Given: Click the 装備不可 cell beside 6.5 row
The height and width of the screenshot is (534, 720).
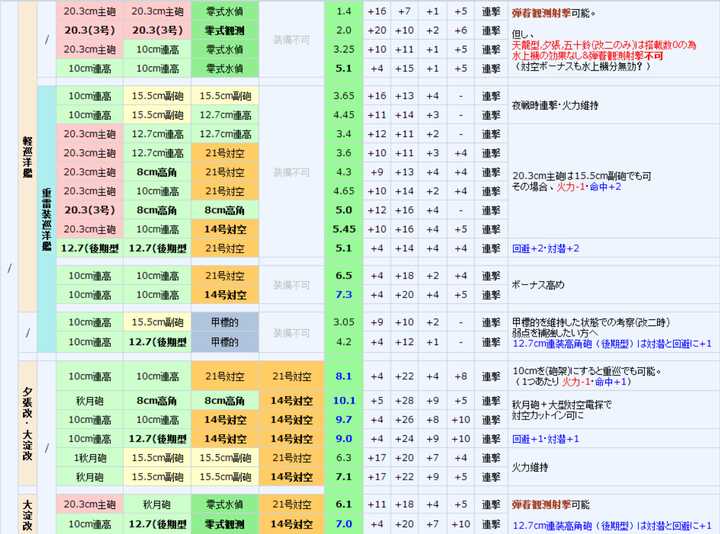Looking at the screenshot, I should pos(291,285).
